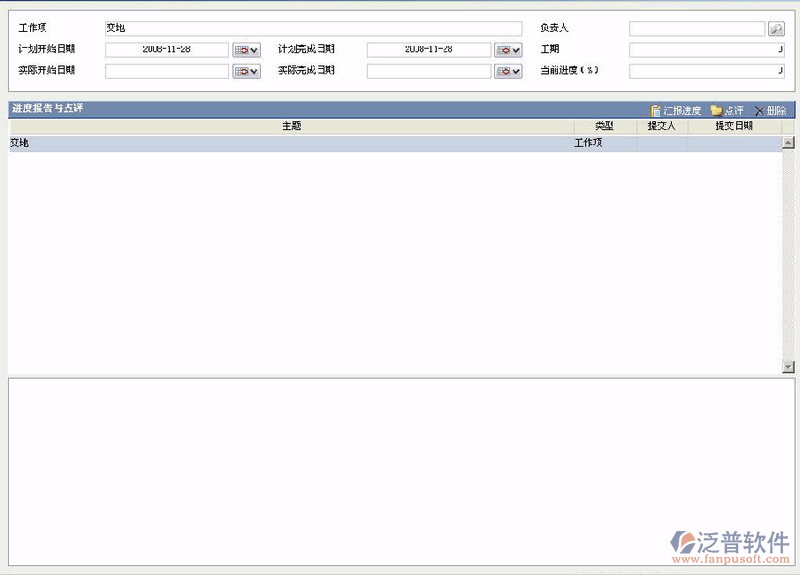Open the 实际完成日期 calendar dropdown
800x575 pixels.
point(508,71)
